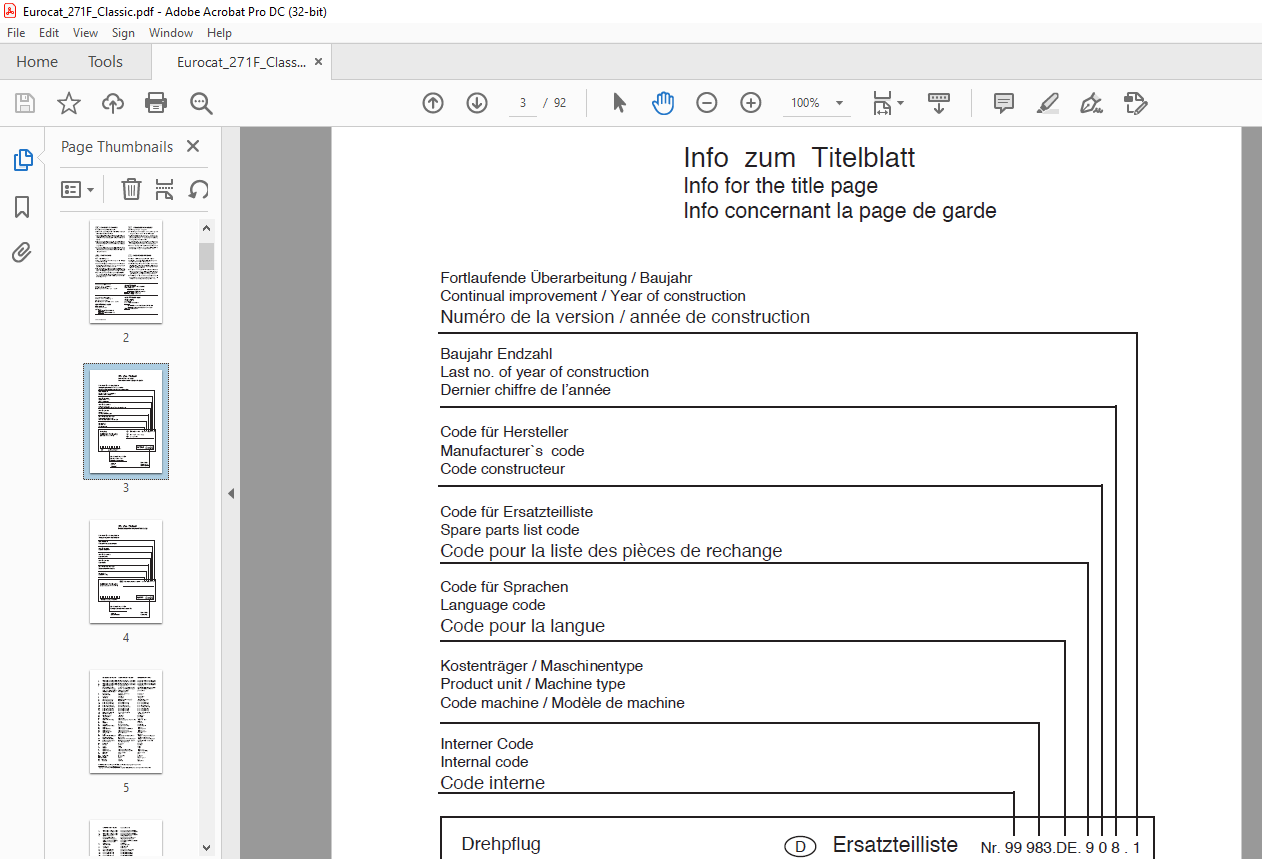Open the View menu
This screenshot has height=859, width=1262.
[86, 33]
